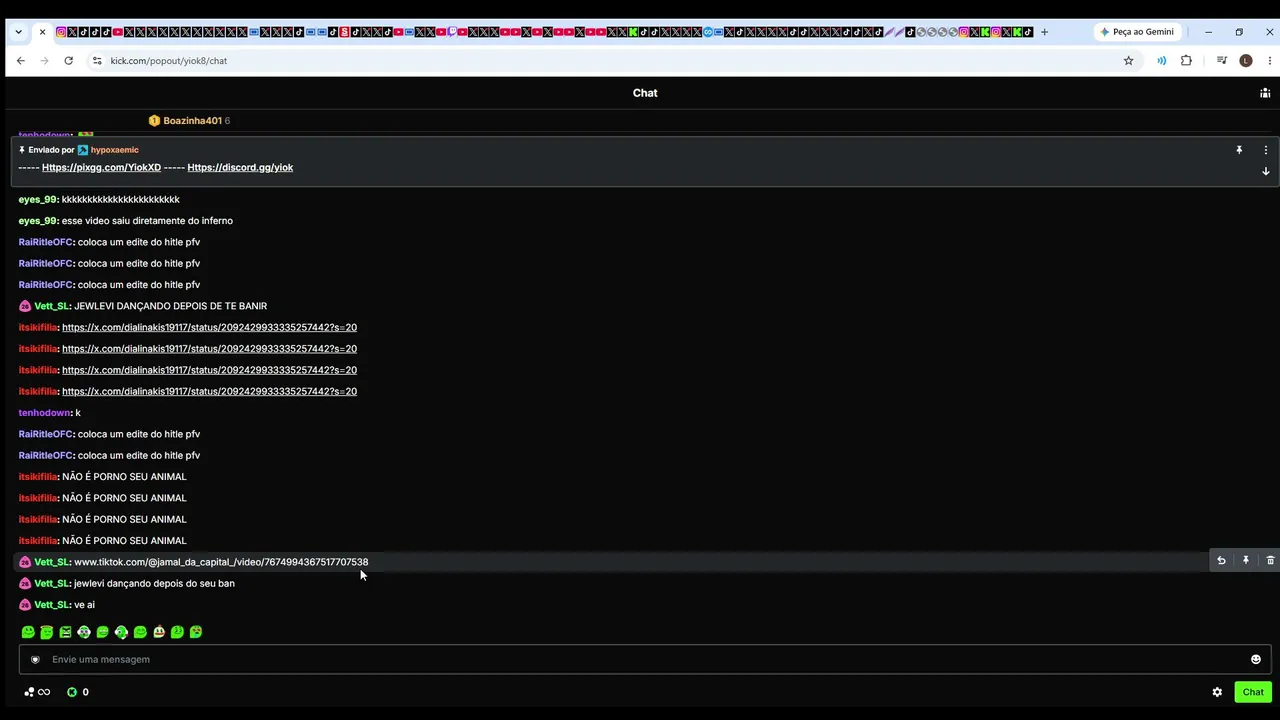Image resolution: width=1280 pixels, height=720 pixels.
Task: Insert the first green quick emote
Action: click(x=28, y=632)
